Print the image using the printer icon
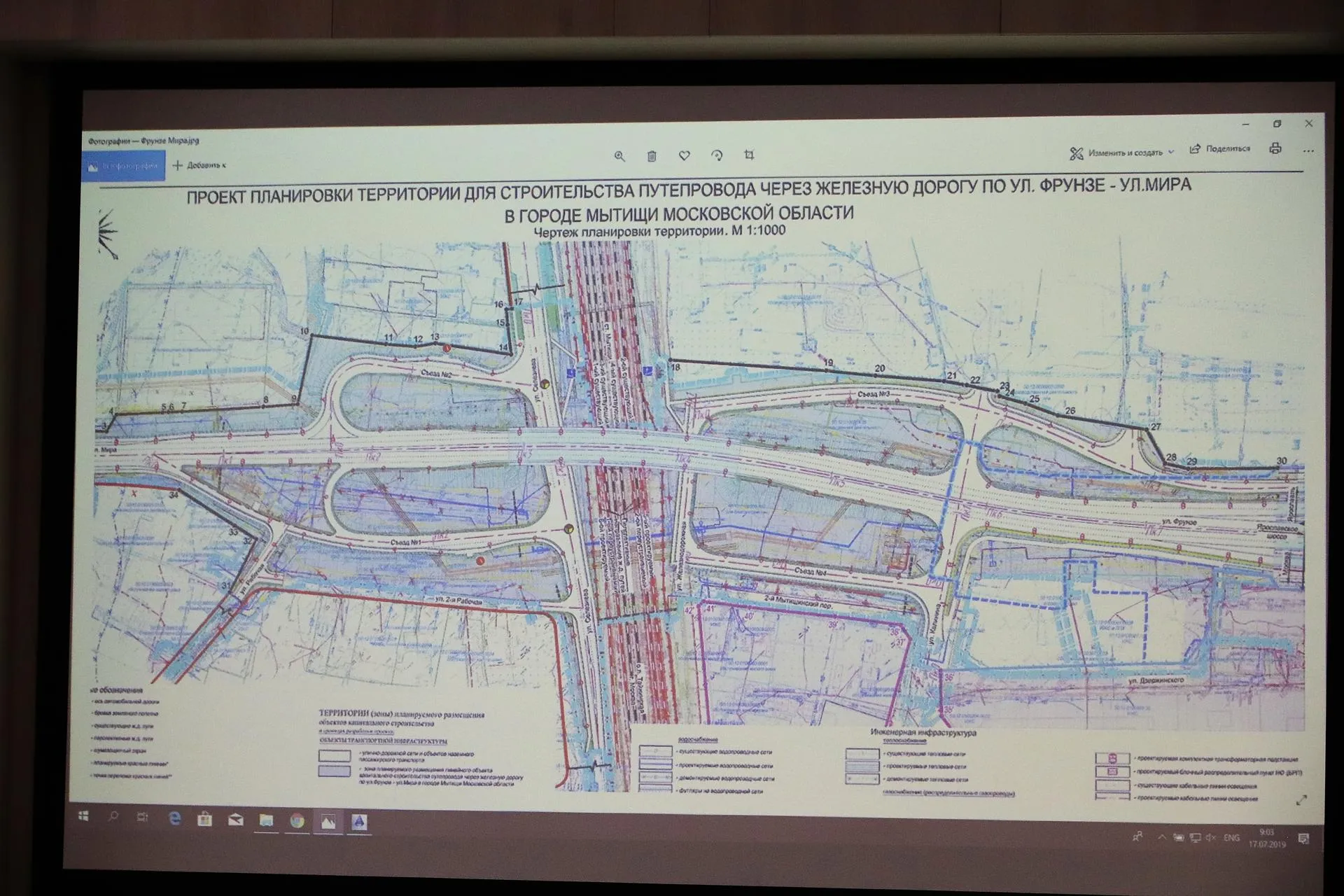 click(x=1275, y=148)
